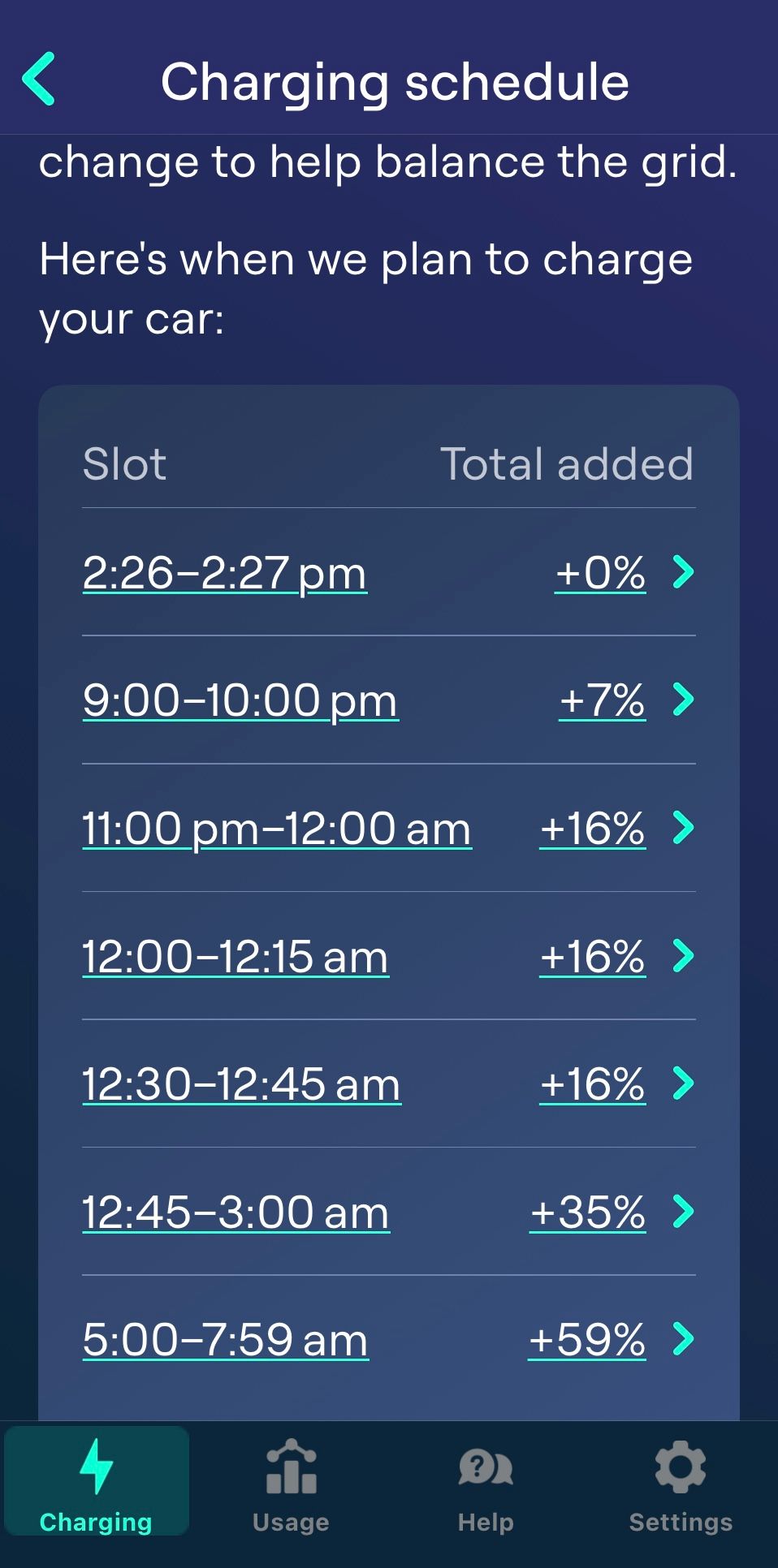Screen dimensions: 778x1568
Task: Open the 5:00–7:59 am slot link
Action: [x=225, y=1341]
